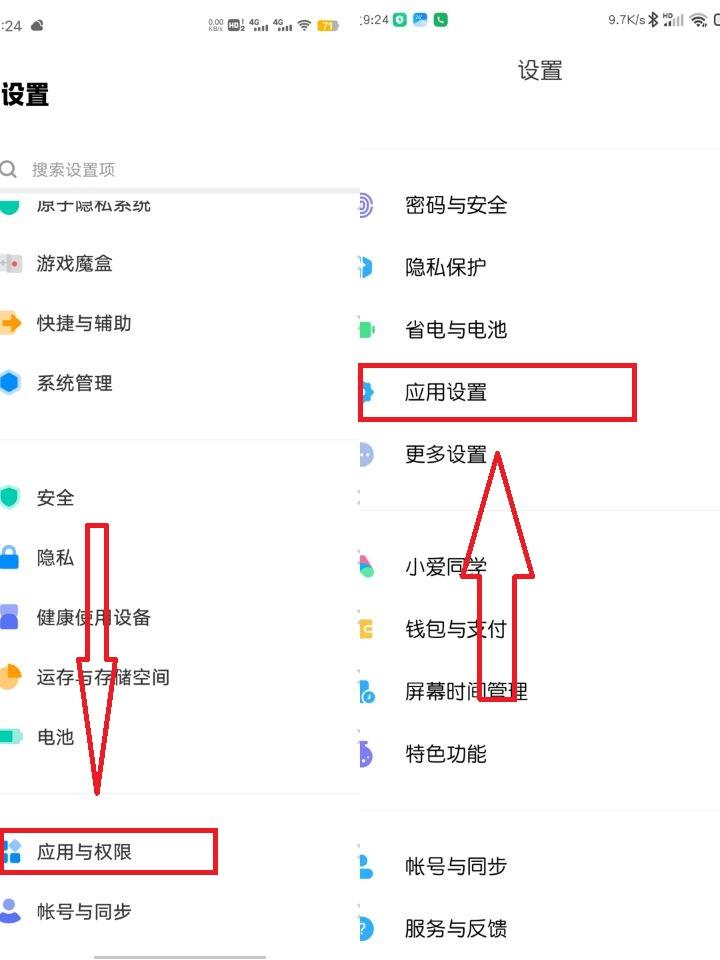Tap the orange arrow icon beside 快捷与辅助
Image resolution: width=720 pixels, height=960 pixels.
10,323
